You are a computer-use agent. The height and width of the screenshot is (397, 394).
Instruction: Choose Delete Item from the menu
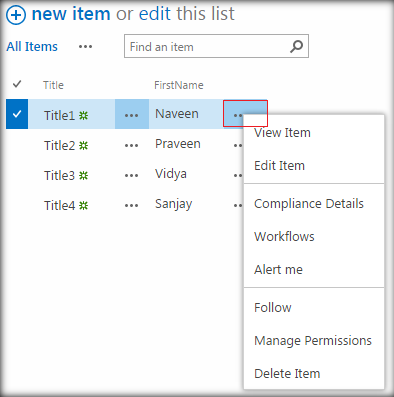(287, 373)
